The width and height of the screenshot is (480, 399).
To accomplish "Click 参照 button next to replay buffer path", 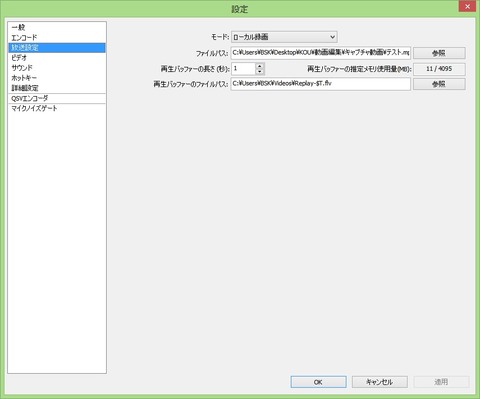I will [439, 84].
